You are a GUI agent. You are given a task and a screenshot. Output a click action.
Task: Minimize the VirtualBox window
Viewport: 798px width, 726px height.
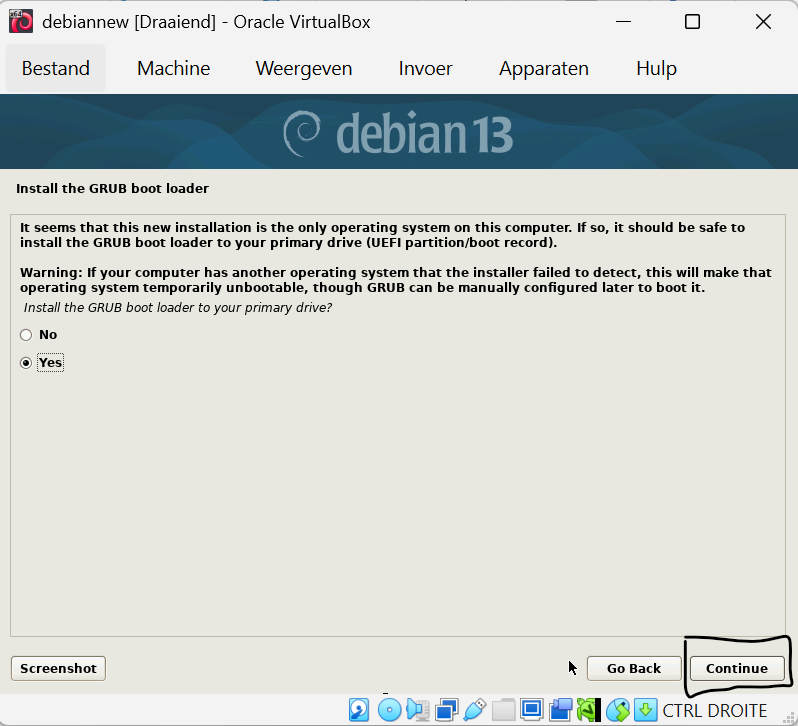point(623,22)
